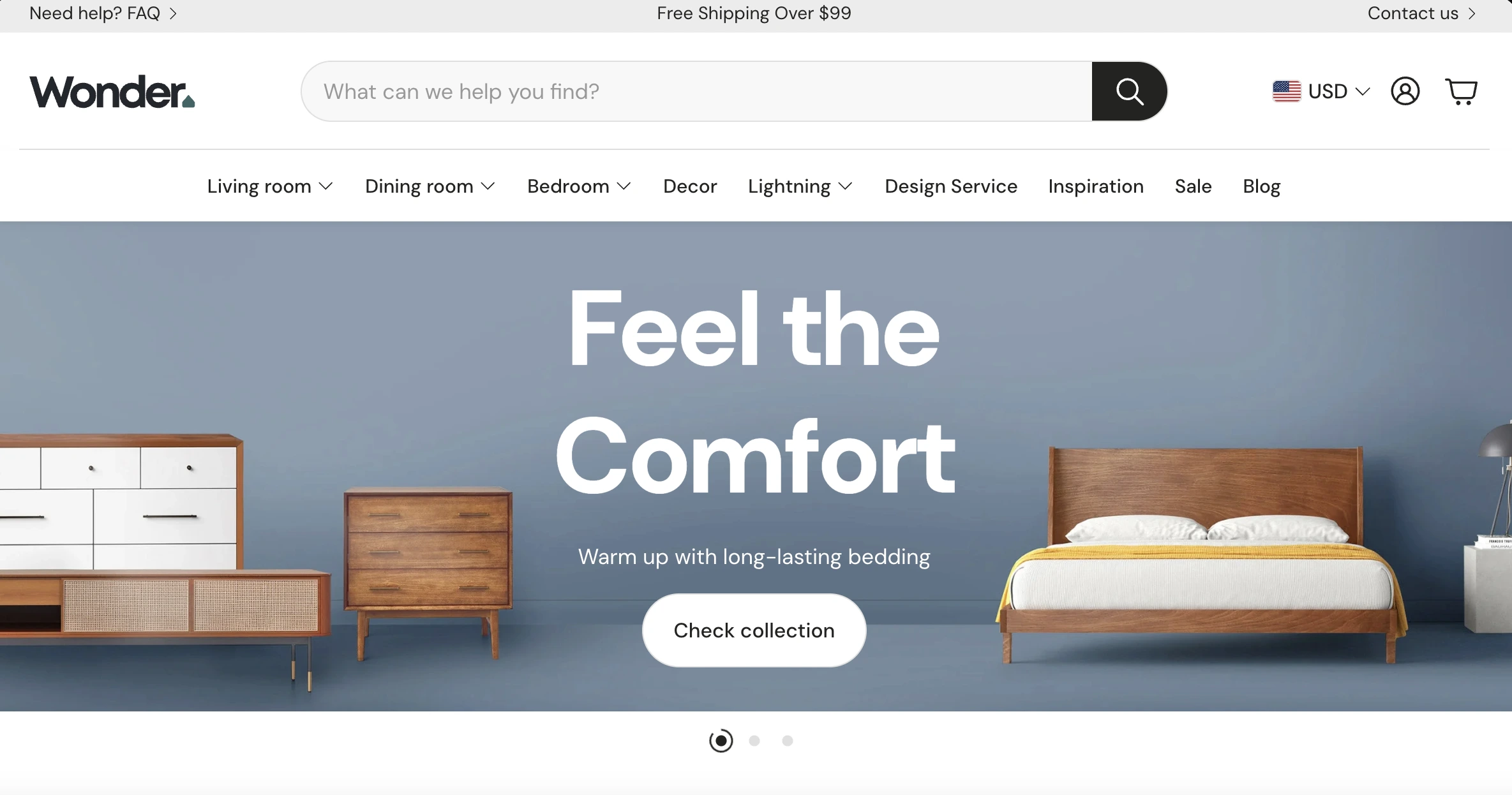This screenshot has width=1512, height=795.
Task: Switch to the third carousel slide dot
Action: point(788,741)
